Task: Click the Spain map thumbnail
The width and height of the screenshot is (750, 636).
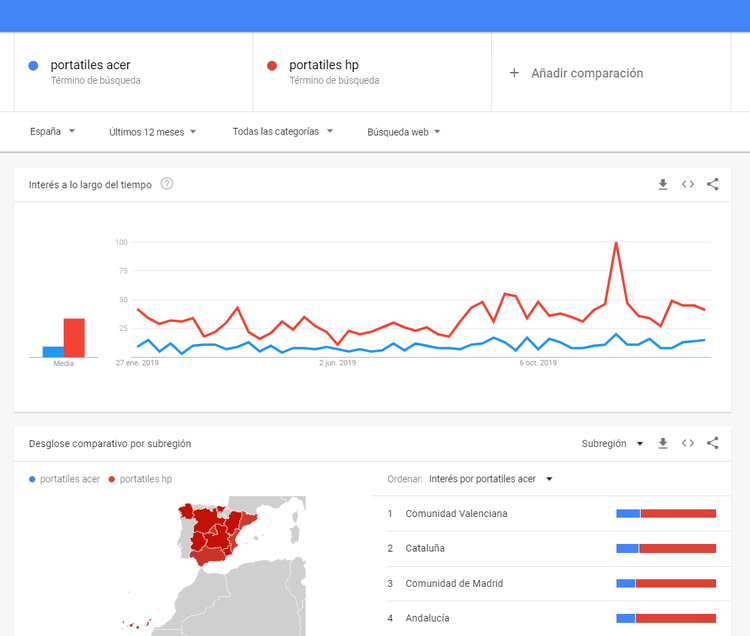Action: point(214,566)
